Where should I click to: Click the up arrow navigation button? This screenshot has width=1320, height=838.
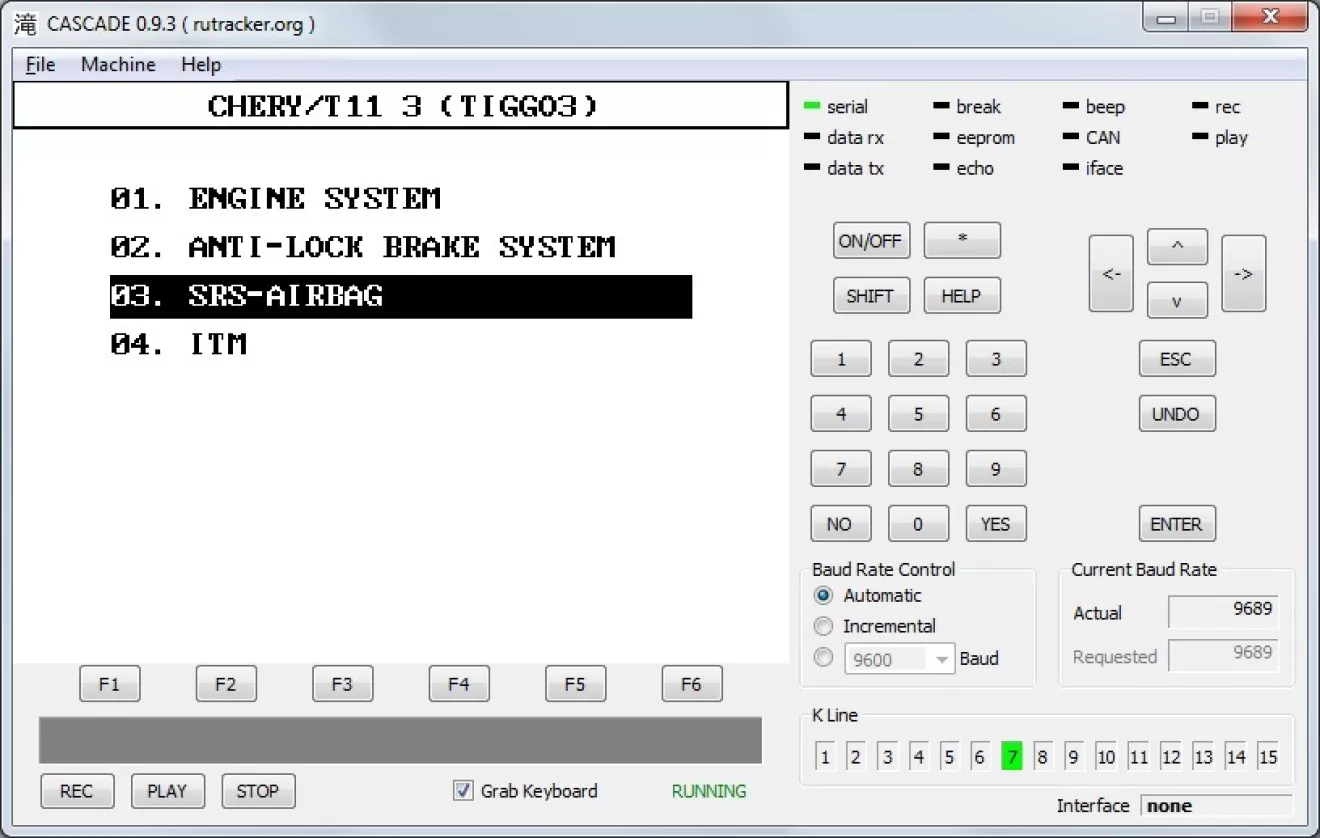[x=1177, y=246]
